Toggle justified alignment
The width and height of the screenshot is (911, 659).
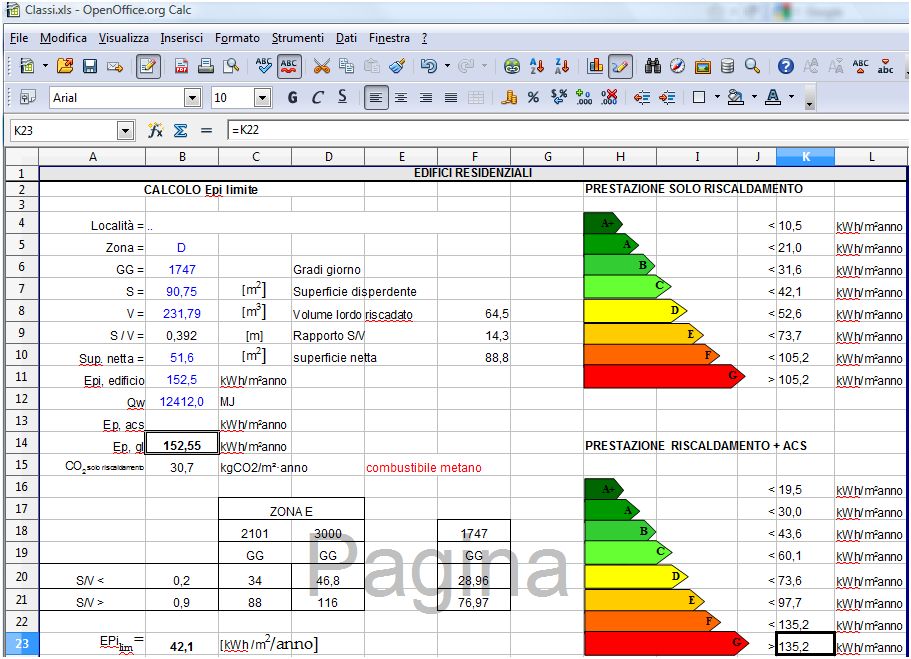point(451,98)
